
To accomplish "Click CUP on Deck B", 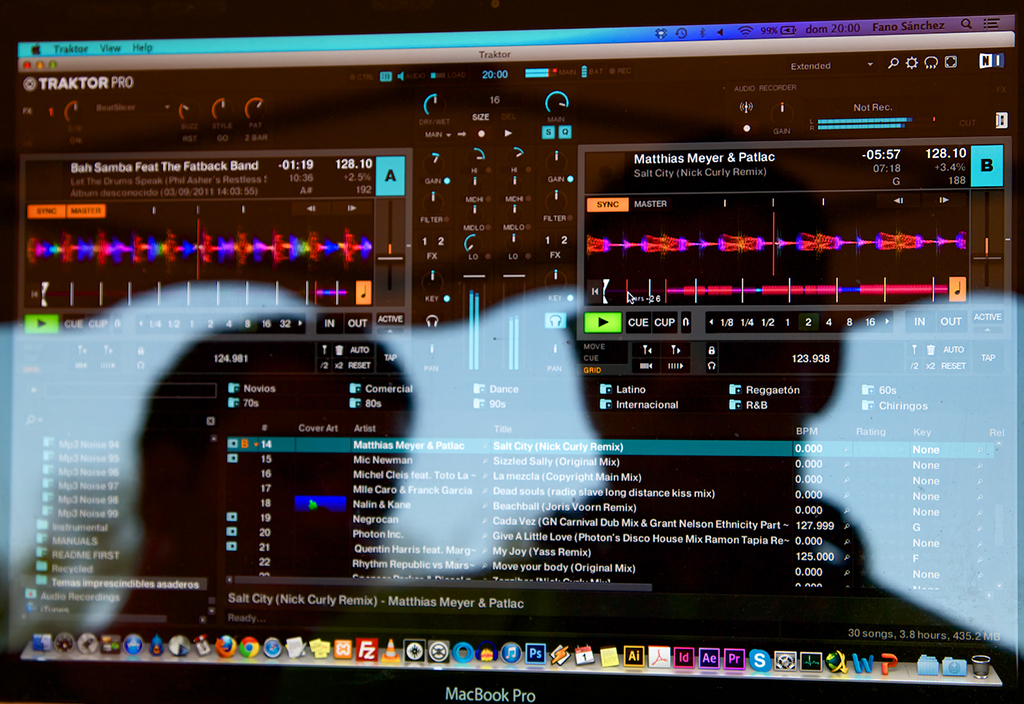I will [664, 322].
